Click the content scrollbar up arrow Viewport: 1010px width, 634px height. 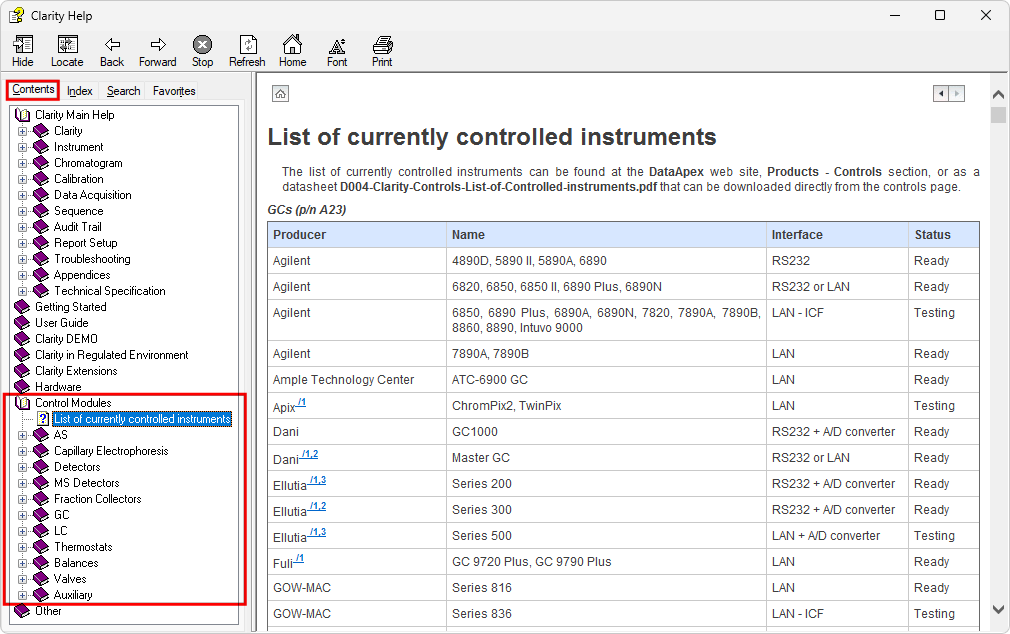click(998, 95)
